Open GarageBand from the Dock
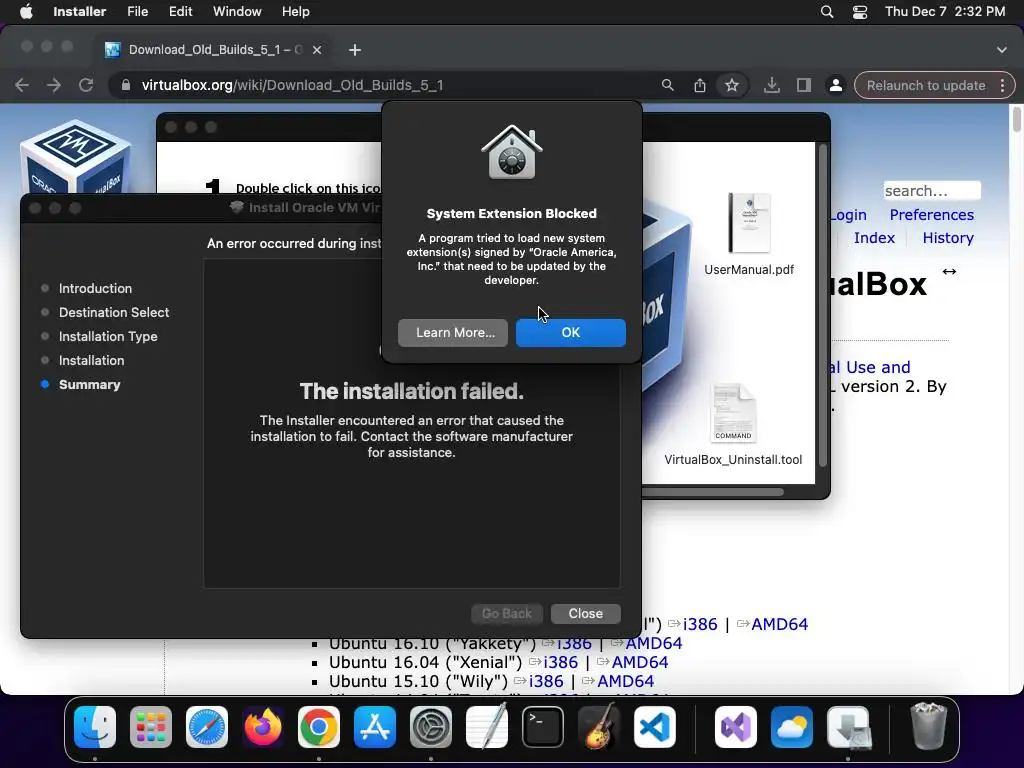Viewport: 1024px width, 768px height. coord(598,727)
